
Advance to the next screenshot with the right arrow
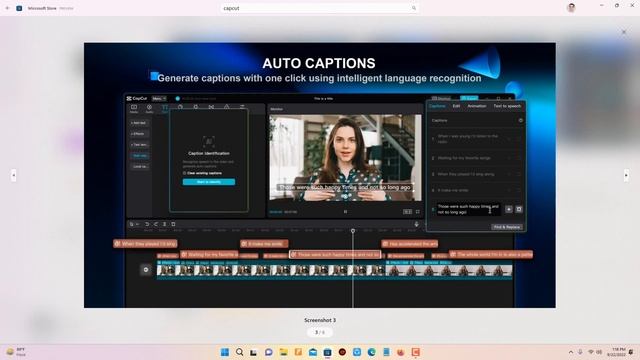[626, 176]
